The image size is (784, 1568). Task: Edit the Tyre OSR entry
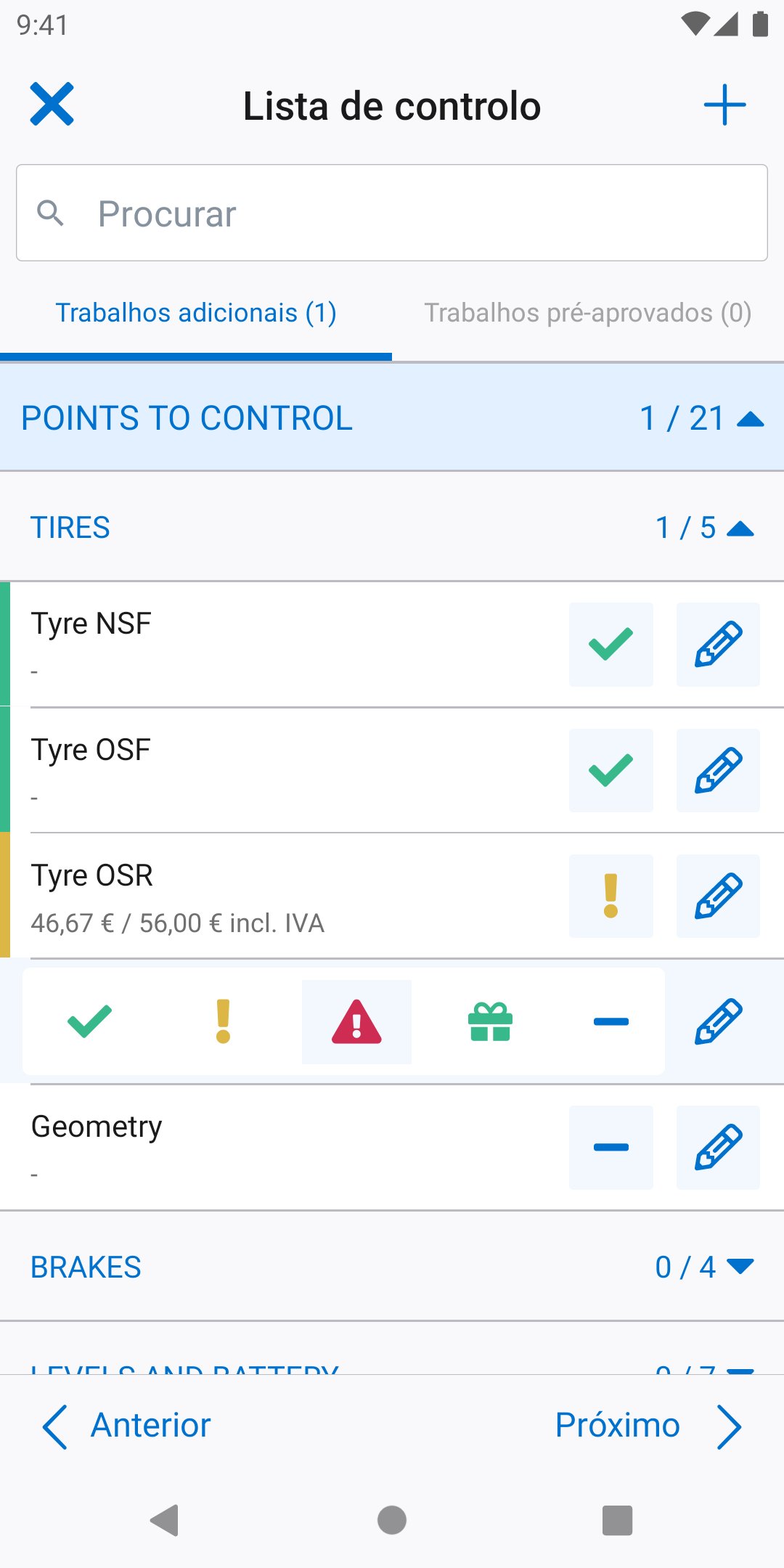[718, 896]
